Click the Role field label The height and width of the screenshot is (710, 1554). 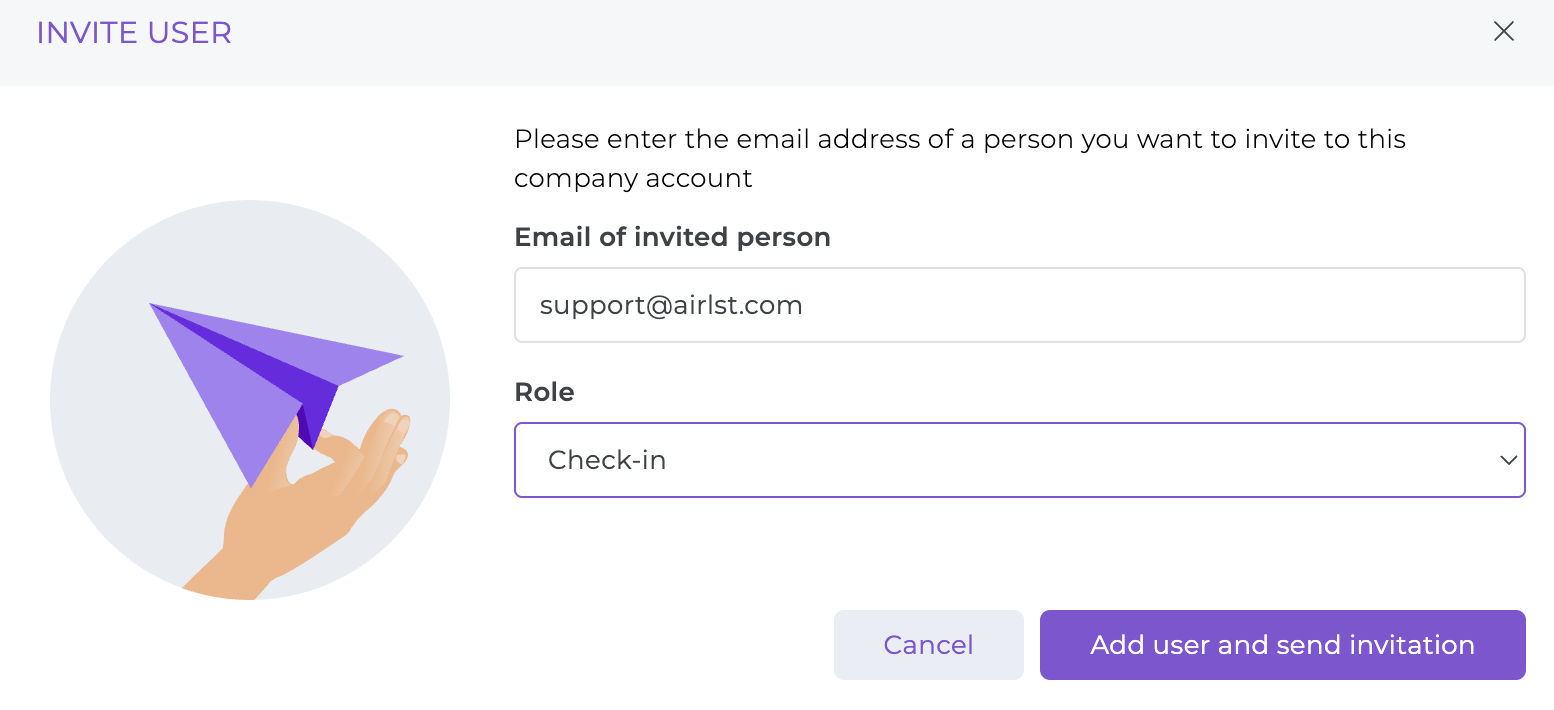(544, 392)
